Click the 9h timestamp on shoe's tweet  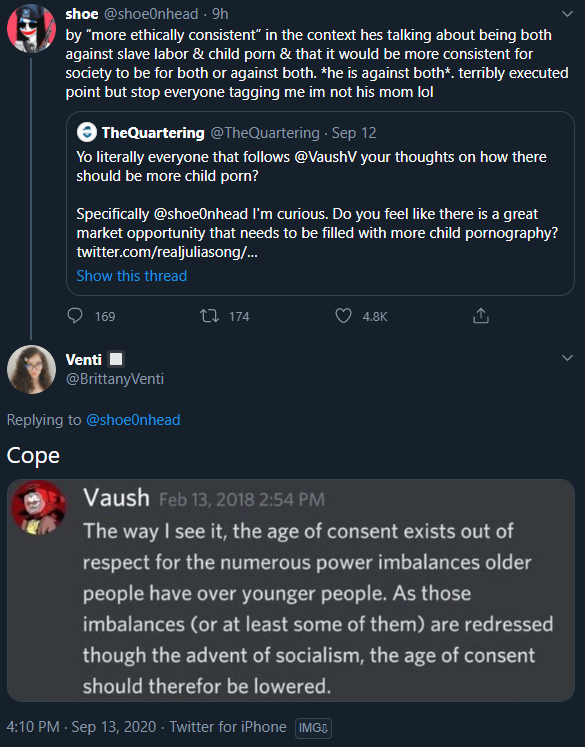click(220, 14)
